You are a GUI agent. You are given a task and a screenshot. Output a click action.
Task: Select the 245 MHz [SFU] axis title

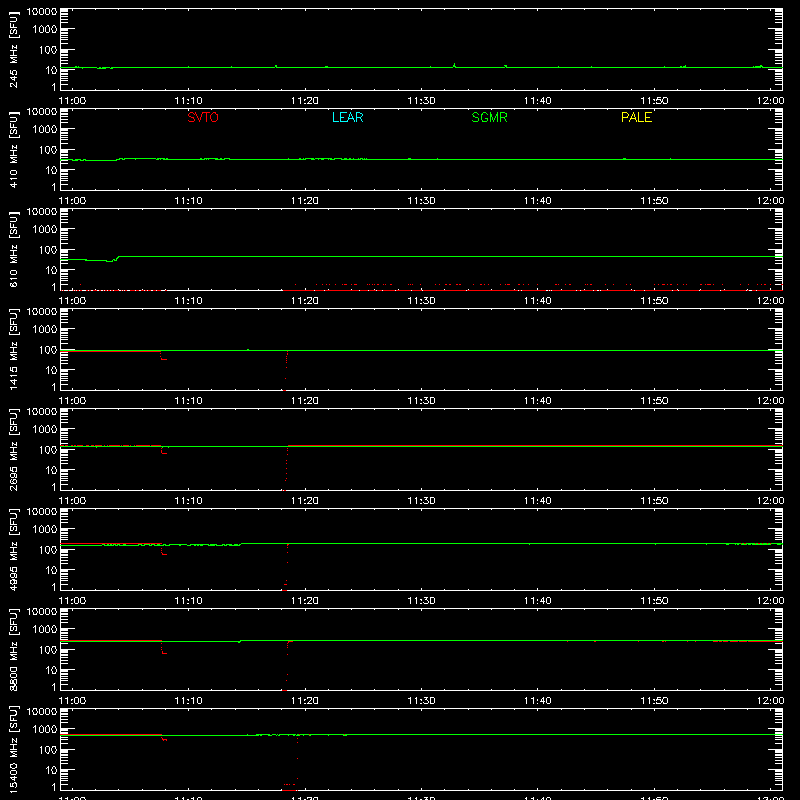13,49
